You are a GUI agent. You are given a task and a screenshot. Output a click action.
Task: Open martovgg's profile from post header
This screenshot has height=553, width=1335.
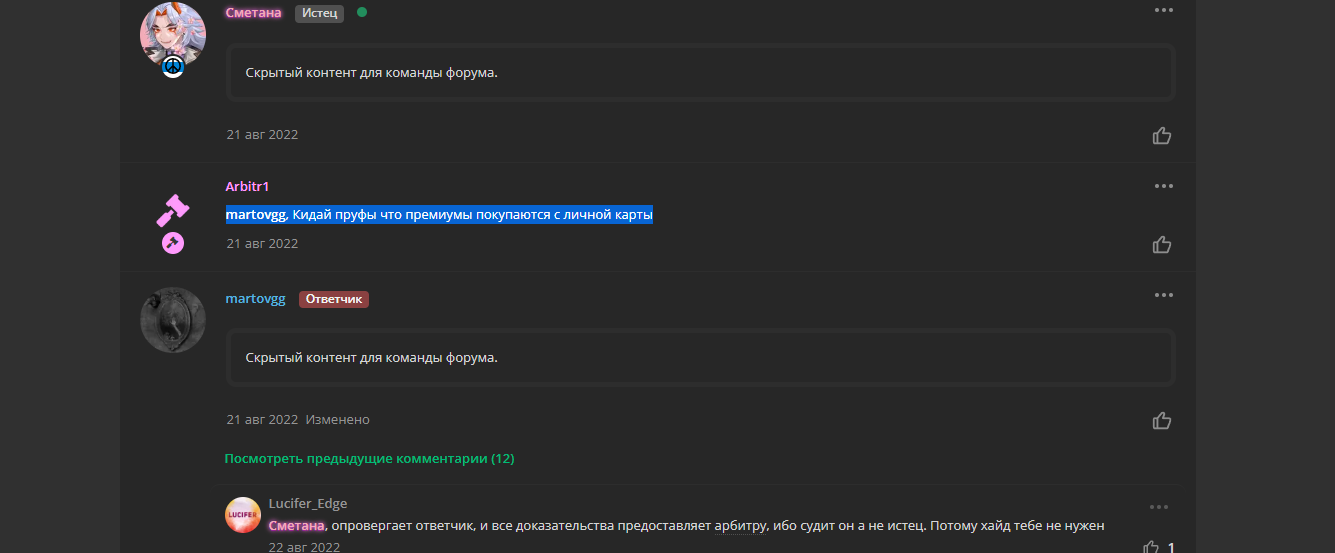point(256,299)
